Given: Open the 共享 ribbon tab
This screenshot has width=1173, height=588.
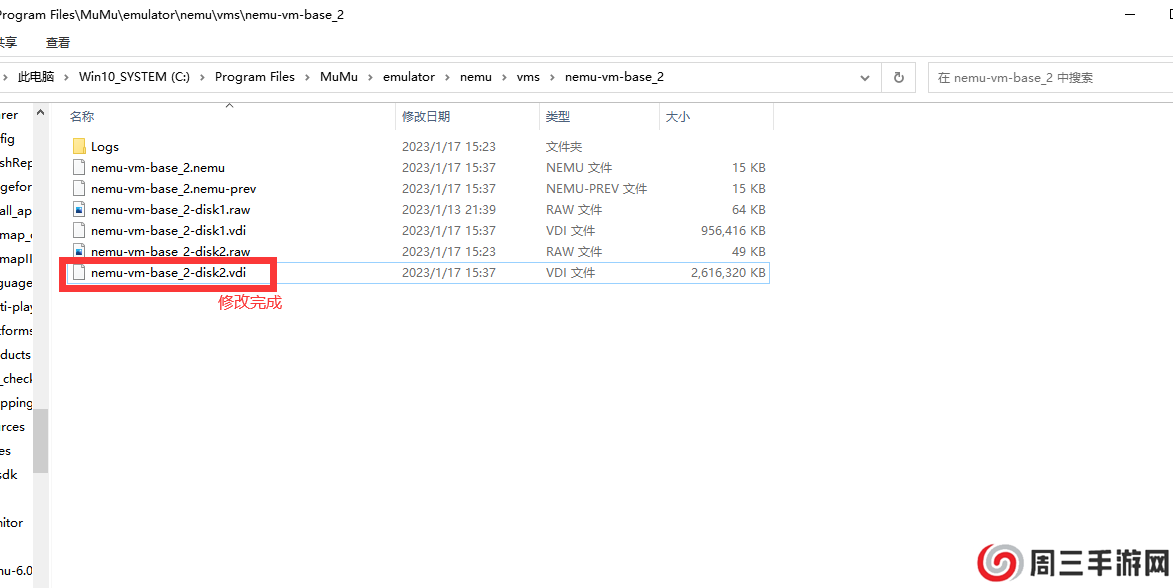Looking at the screenshot, I should coord(8,43).
